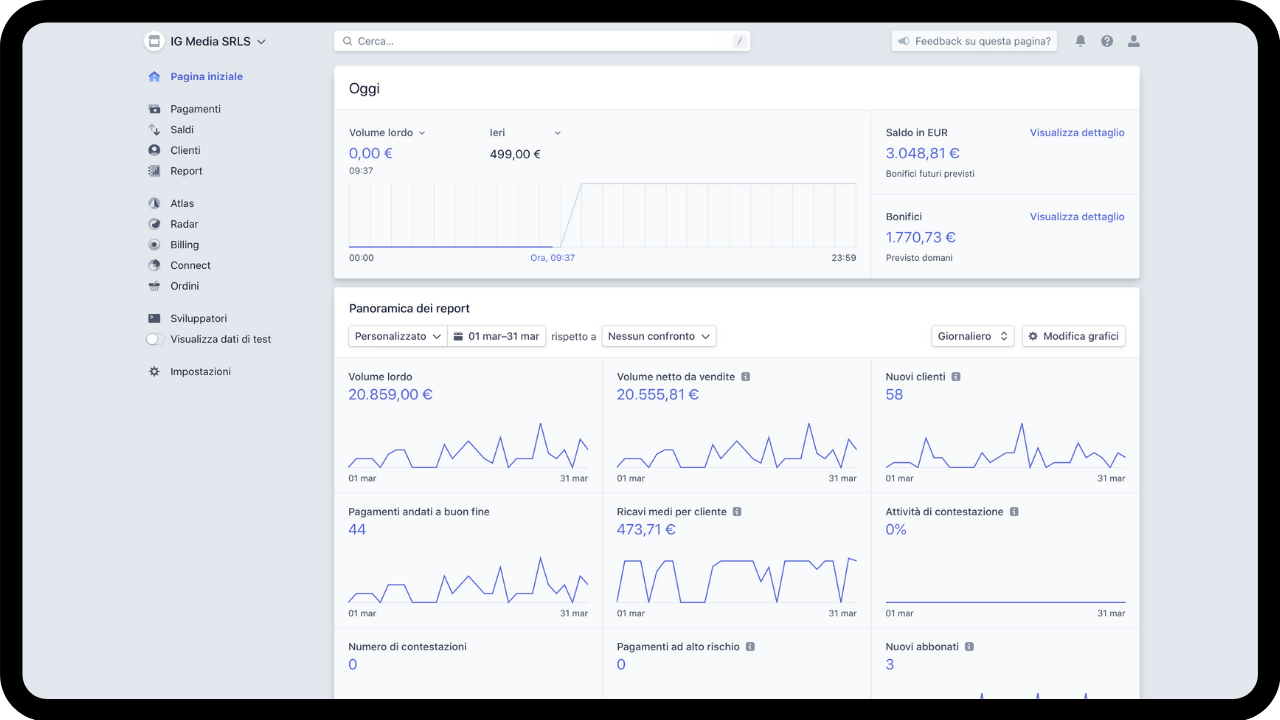Open Impostazioni in the sidebar
Image resolution: width=1280 pixels, height=720 pixels.
click(200, 371)
